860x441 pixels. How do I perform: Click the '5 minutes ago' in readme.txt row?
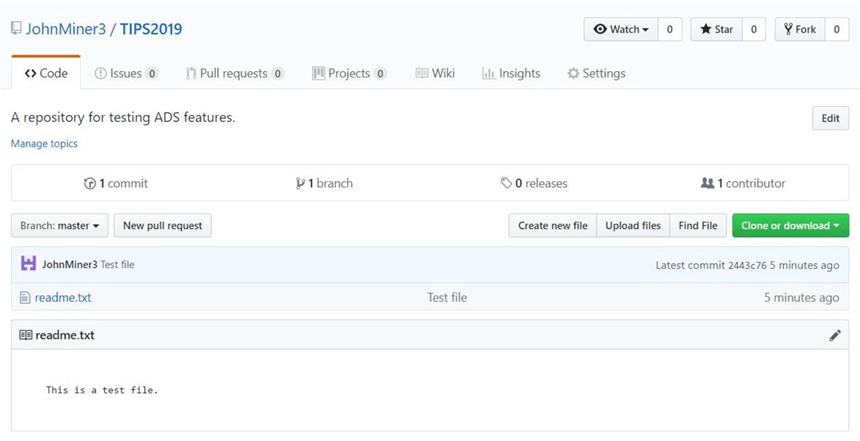click(x=801, y=297)
